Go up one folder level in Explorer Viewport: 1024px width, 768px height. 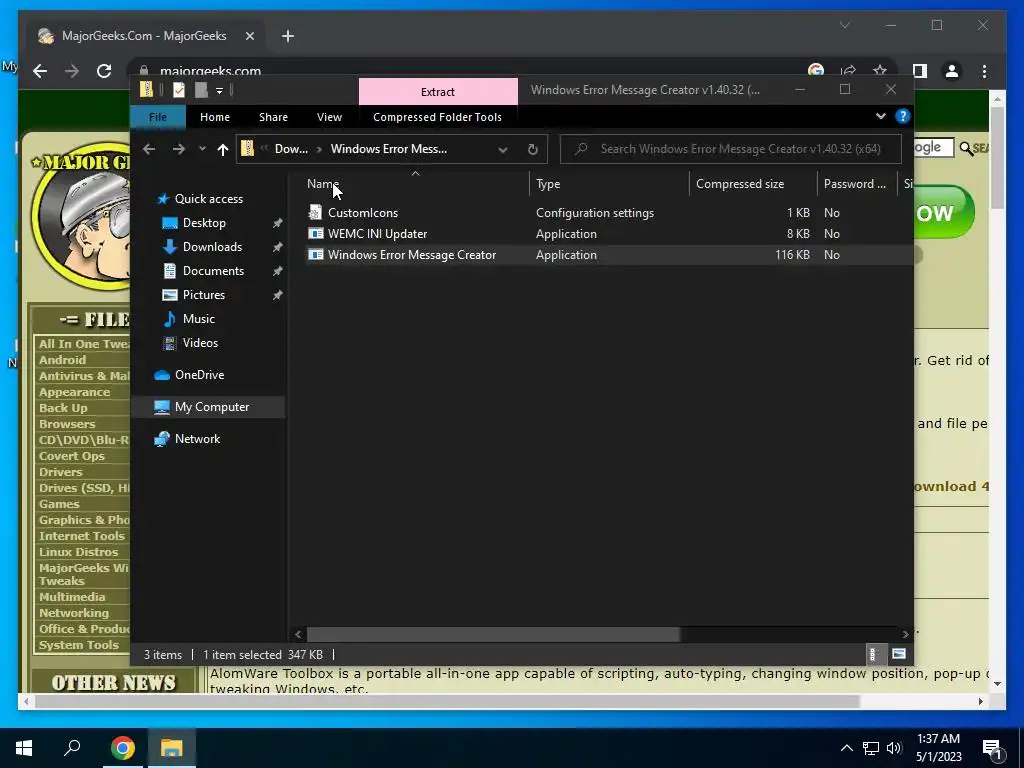click(x=223, y=150)
